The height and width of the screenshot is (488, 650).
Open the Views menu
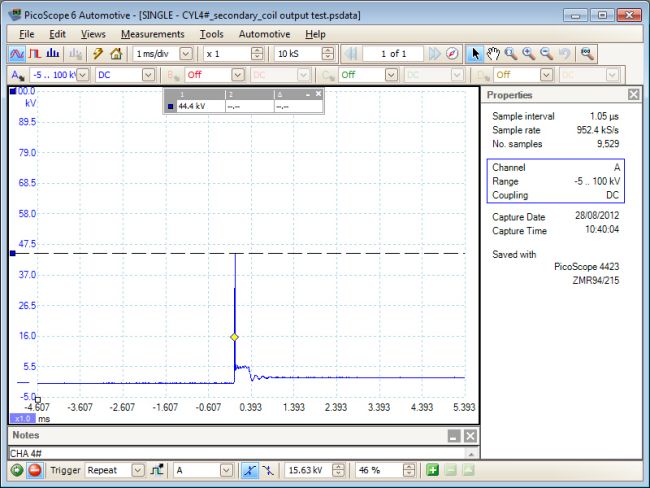coord(93,34)
